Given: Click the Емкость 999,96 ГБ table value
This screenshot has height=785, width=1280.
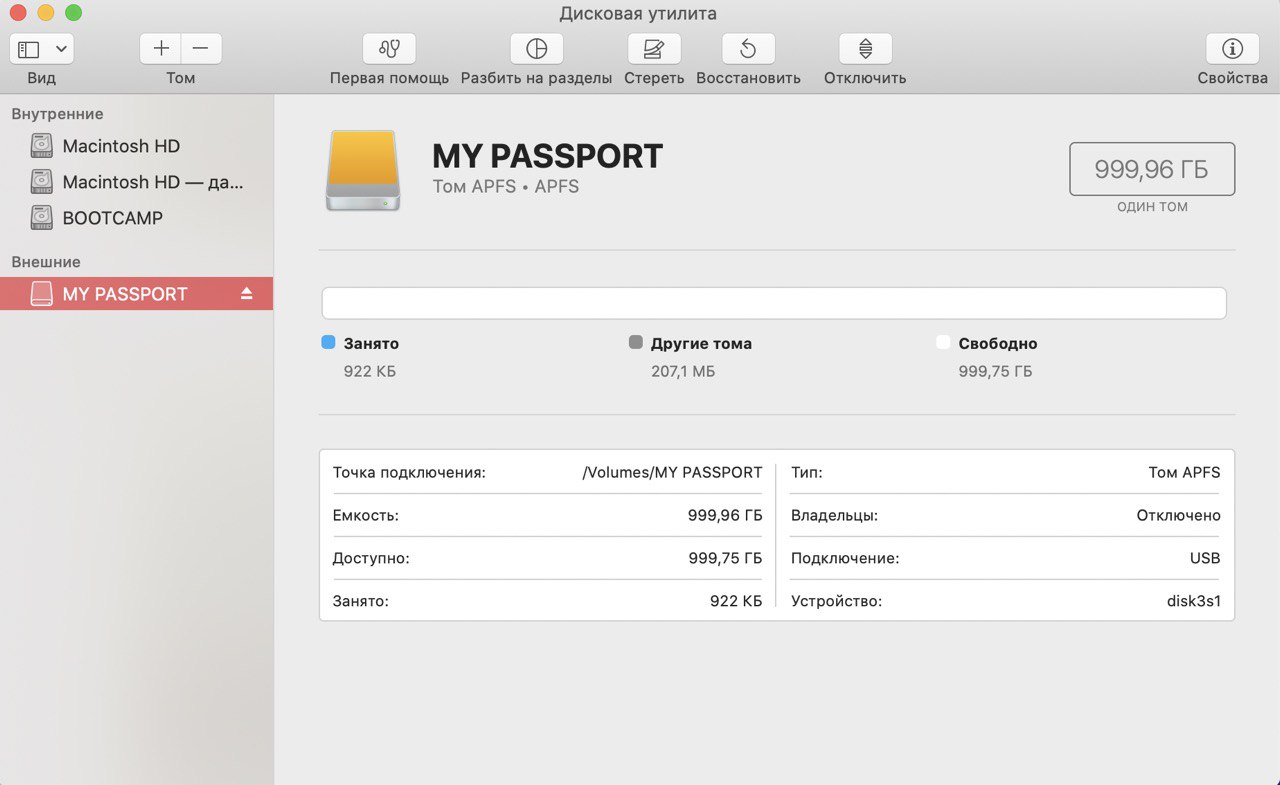Looking at the screenshot, I should tap(725, 515).
